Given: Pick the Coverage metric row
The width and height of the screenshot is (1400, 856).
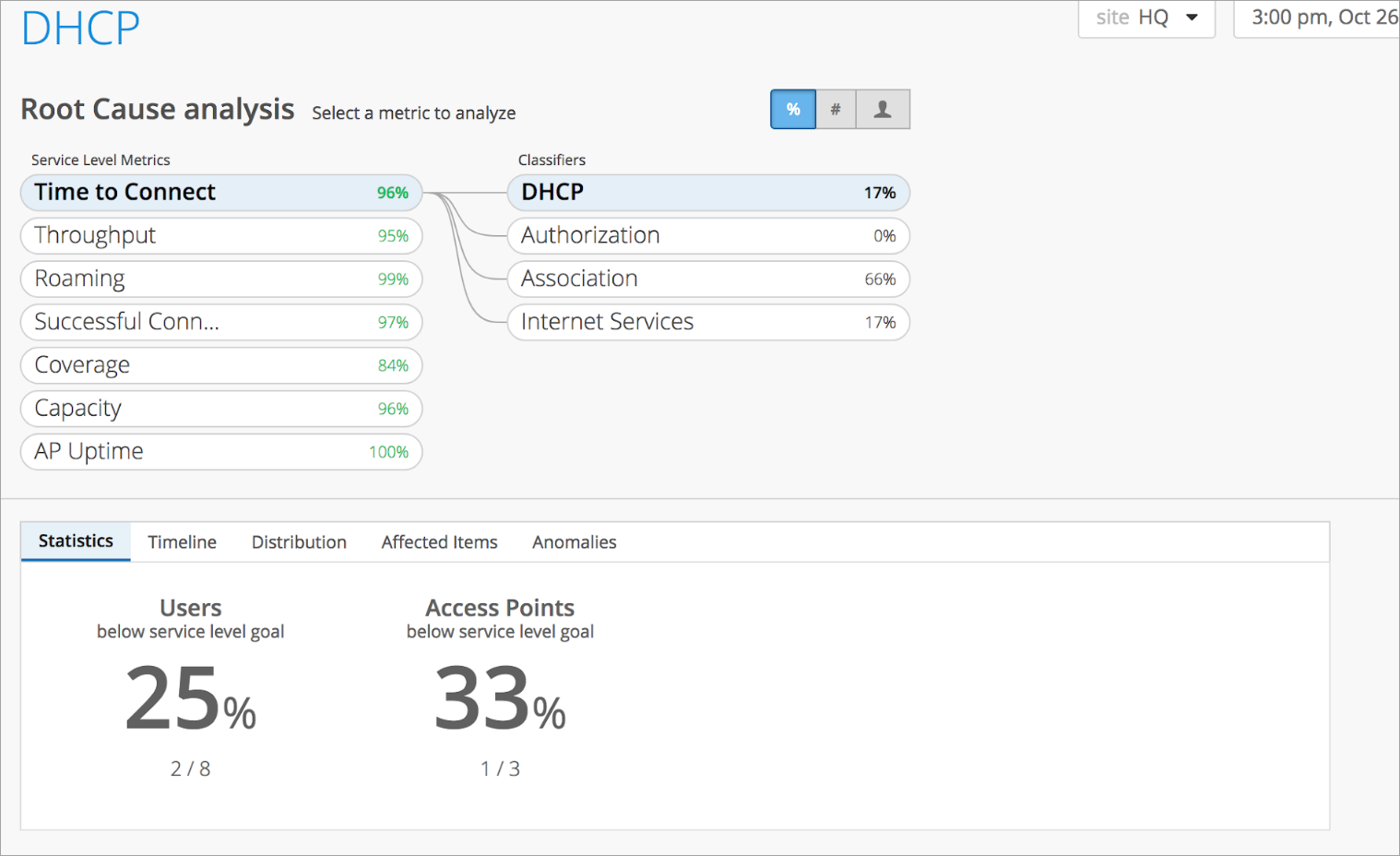Looking at the screenshot, I should 221,365.
